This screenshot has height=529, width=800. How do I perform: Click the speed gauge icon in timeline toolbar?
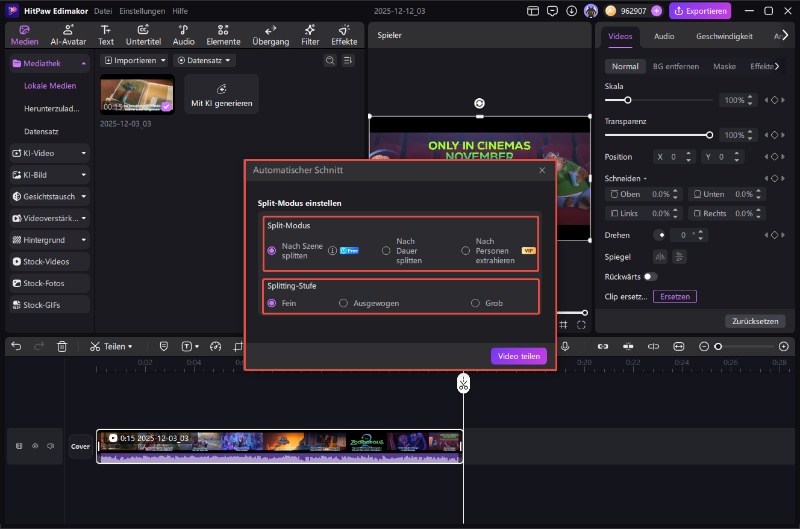pos(216,346)
